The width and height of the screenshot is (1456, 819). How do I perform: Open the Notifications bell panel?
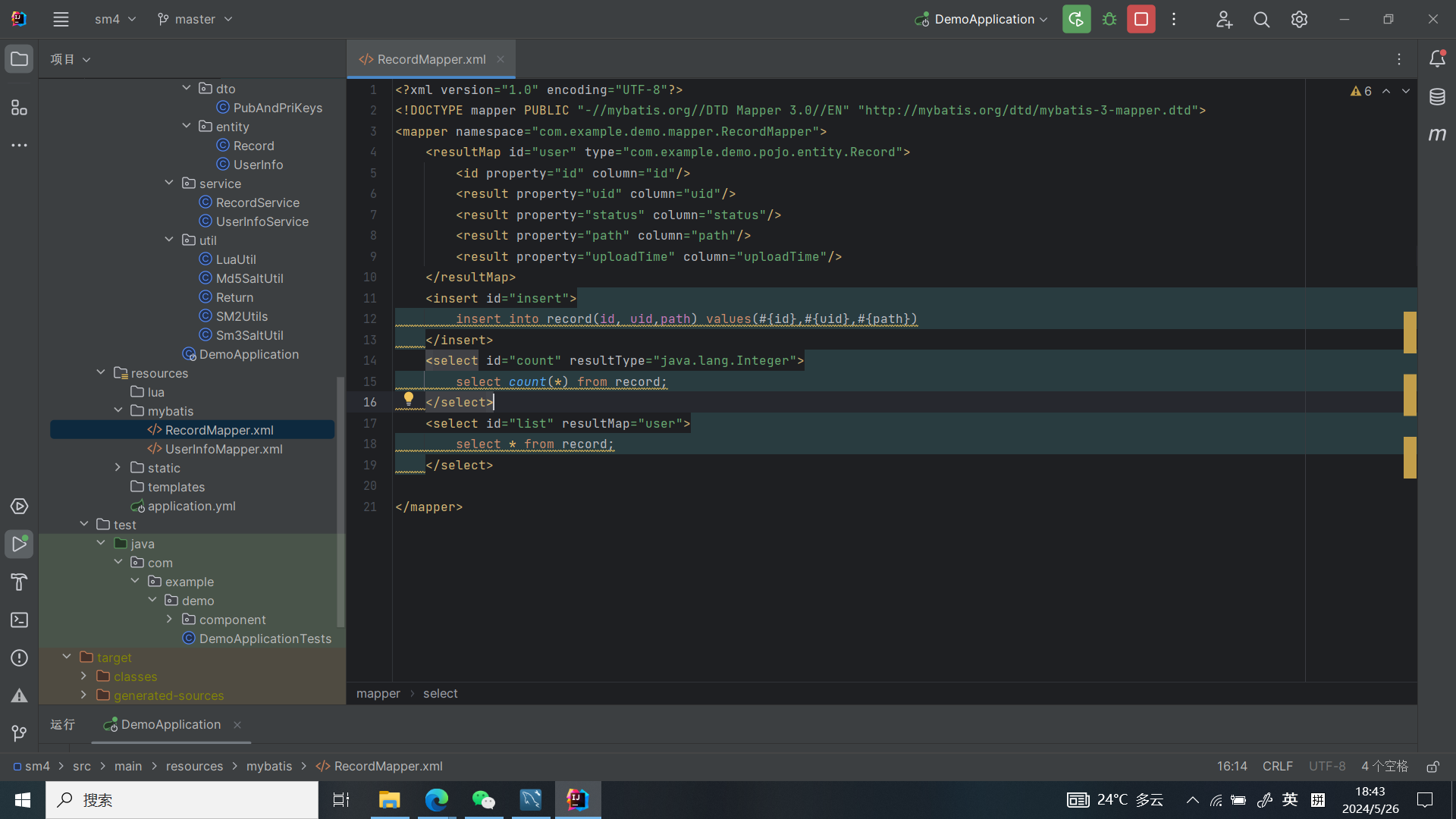[1437, 59]
